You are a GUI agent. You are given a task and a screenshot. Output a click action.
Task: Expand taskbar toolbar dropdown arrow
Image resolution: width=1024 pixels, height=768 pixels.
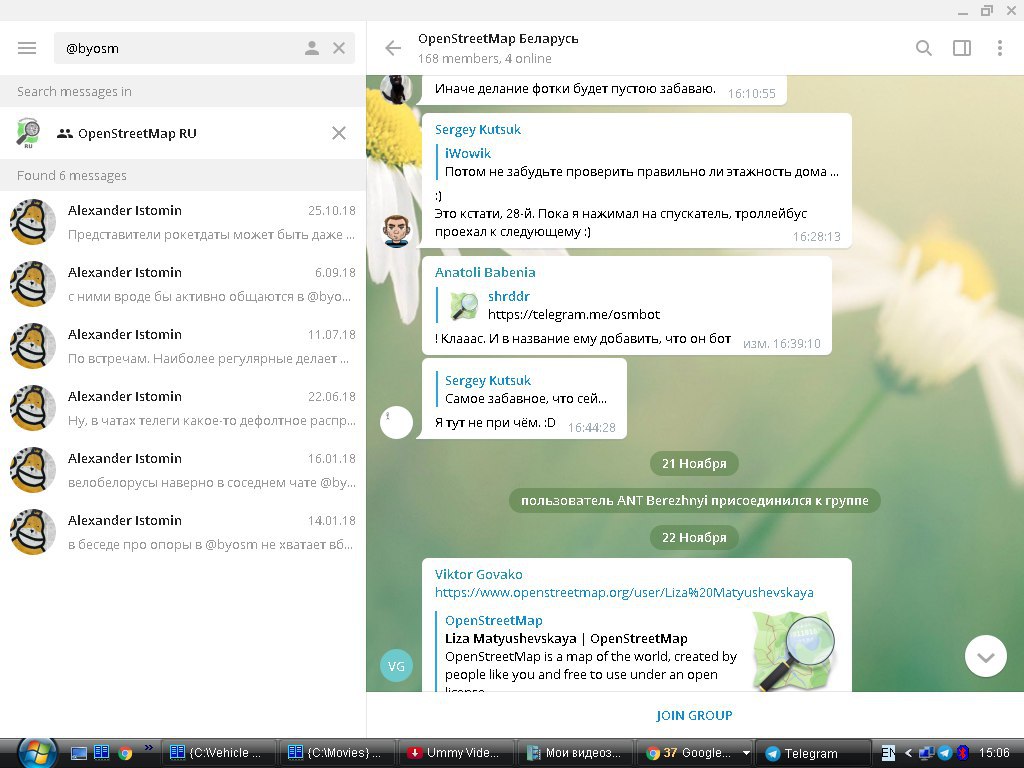point(746,753)
